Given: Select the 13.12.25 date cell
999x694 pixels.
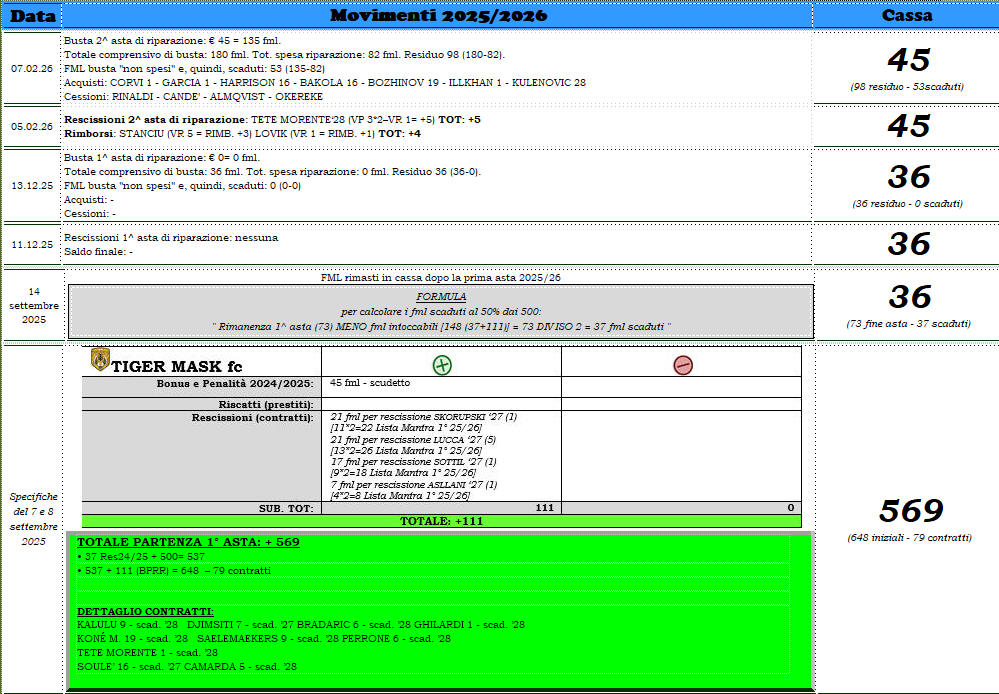Looking at the screenshot, I should pos(32,185).
